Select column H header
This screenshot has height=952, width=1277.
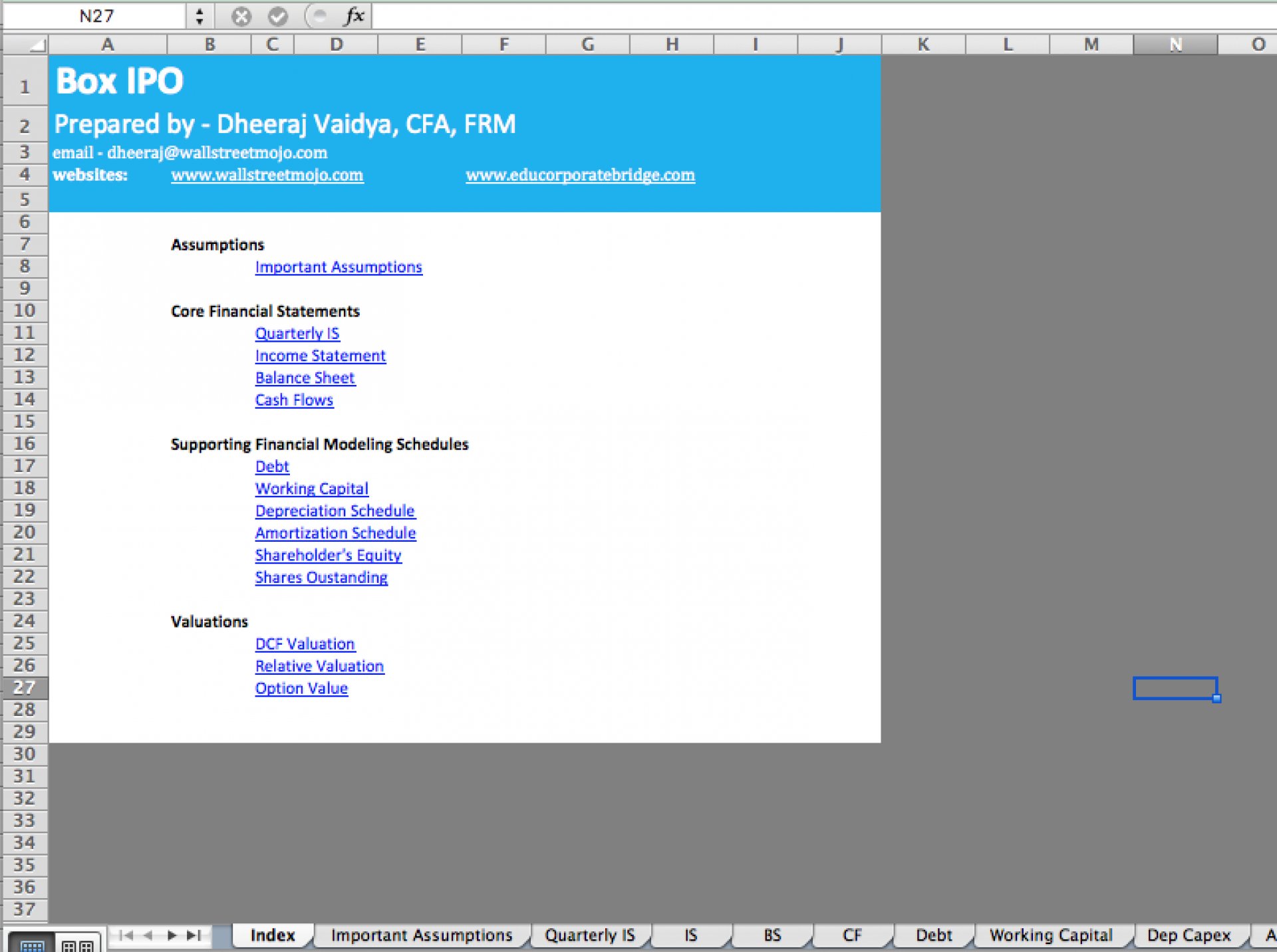coord(672,45)
